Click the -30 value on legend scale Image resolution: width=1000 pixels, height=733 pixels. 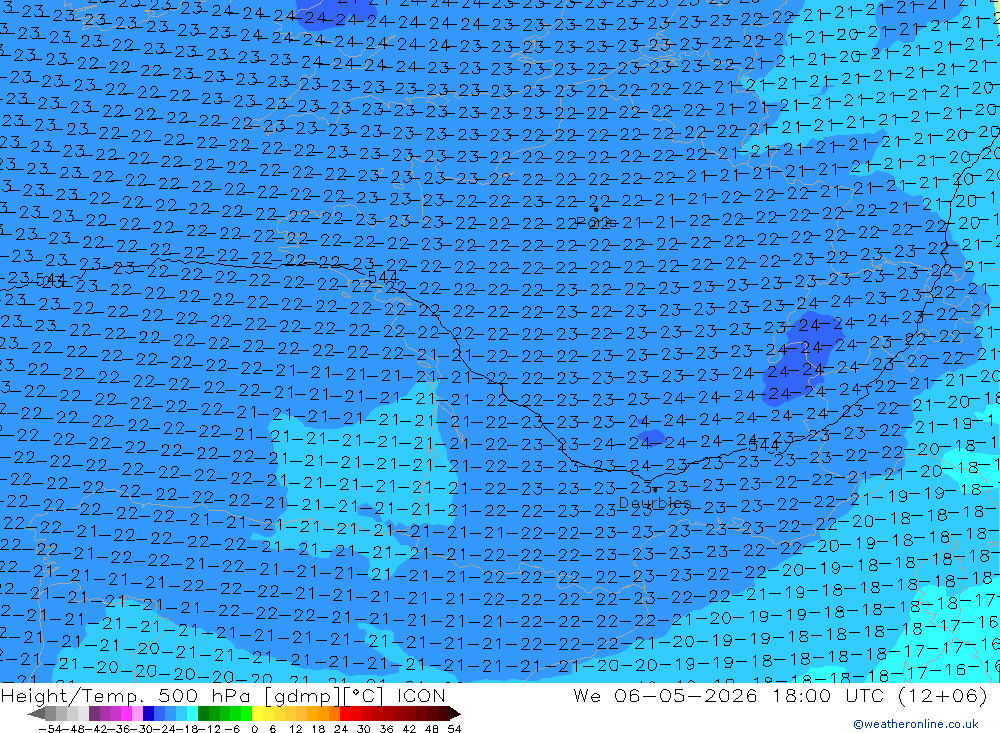tap(142, 729)
